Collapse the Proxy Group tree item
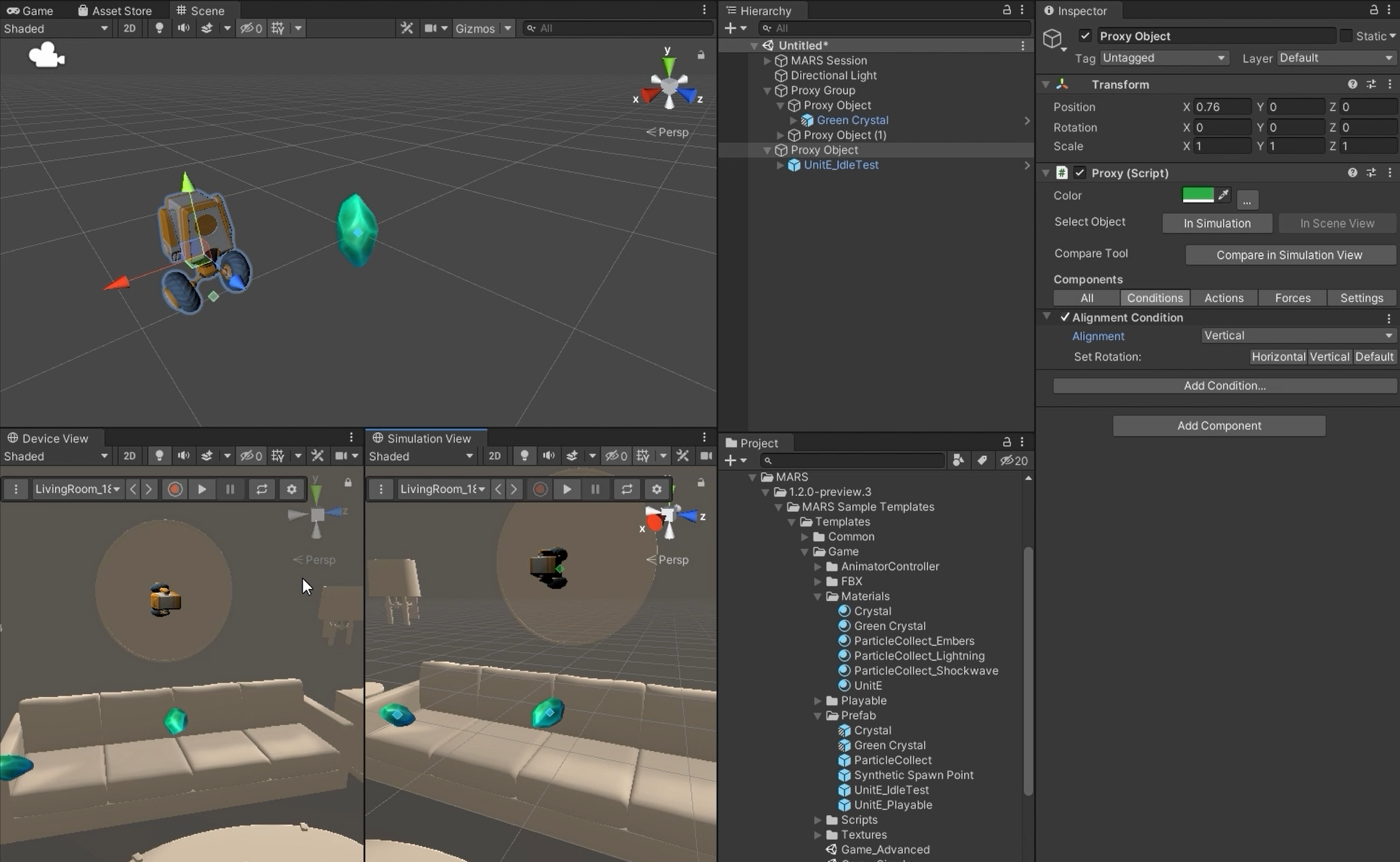The width and height of the screenshot is (1400, 862). pyautogui.click(x=767, y=90)
